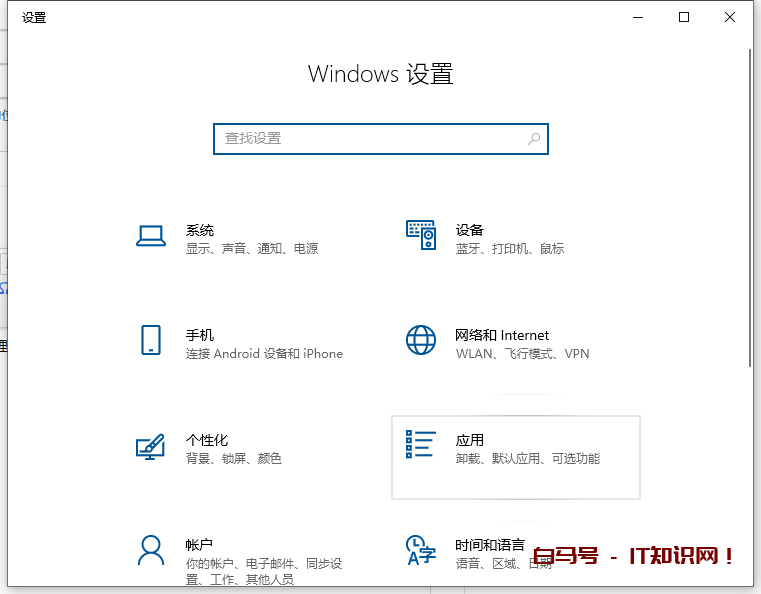Click the text 显示、声音、通知、电源
761x594 pixels.
pyautogui.click(x=252, y=248)
